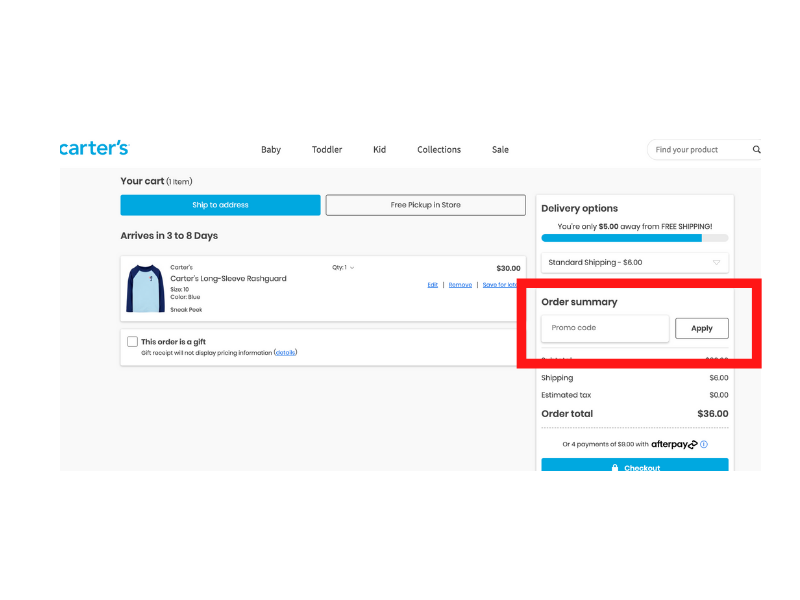Image resolution: width=800 pixels, height=600 pixels.
Task: Click the rashguard product thumbnail
Action: tap(145, 288)
